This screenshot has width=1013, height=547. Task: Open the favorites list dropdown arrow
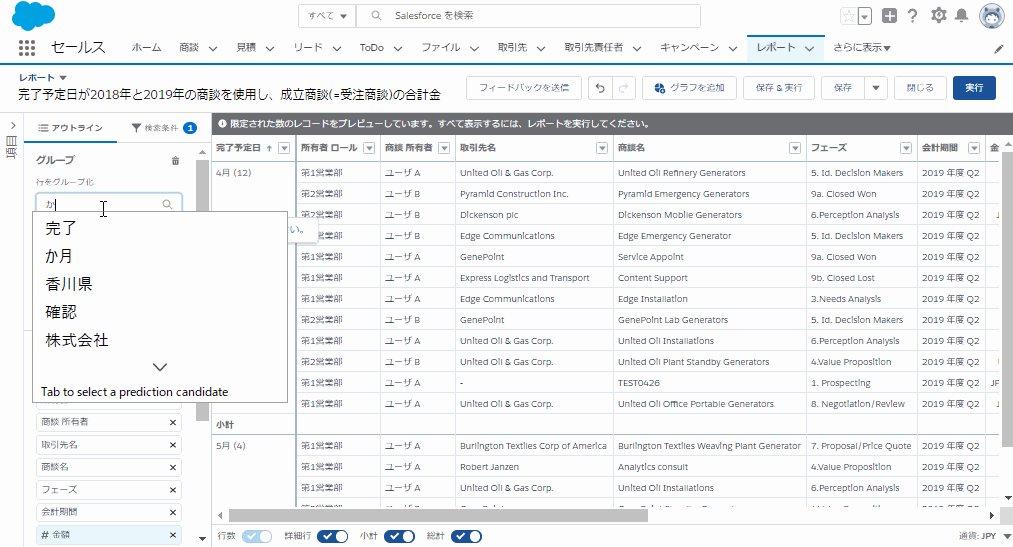(x=864, y=16)
